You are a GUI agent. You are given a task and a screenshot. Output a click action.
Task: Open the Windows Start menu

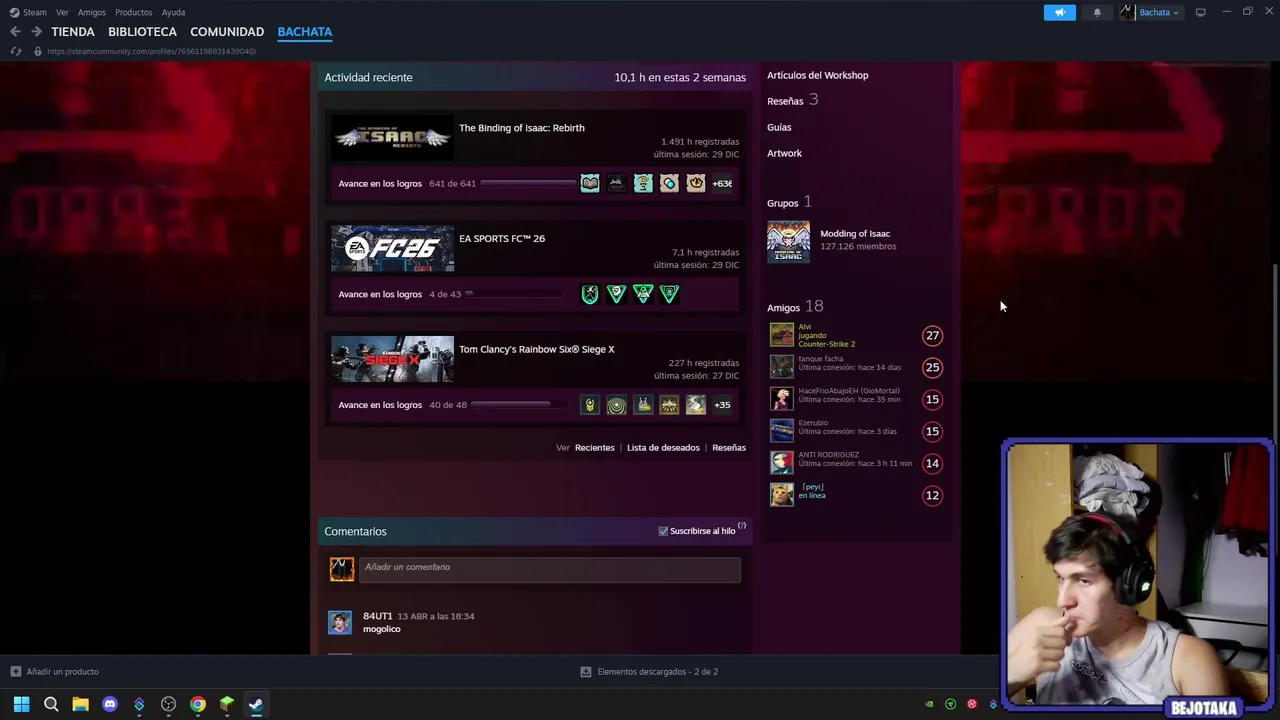[21, 704]
